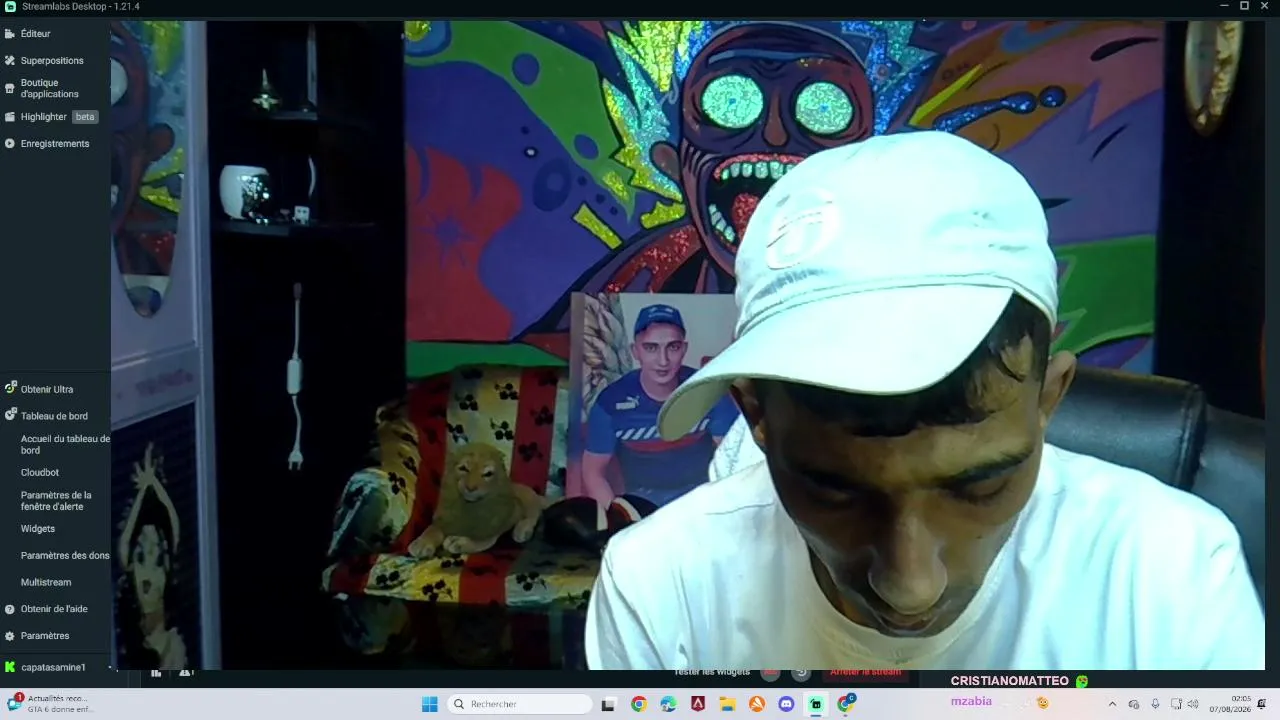Click Obtenir de l'aide
Image resolution: width=1280 pixels, height=720 pixels.
[x=54, y=609]
